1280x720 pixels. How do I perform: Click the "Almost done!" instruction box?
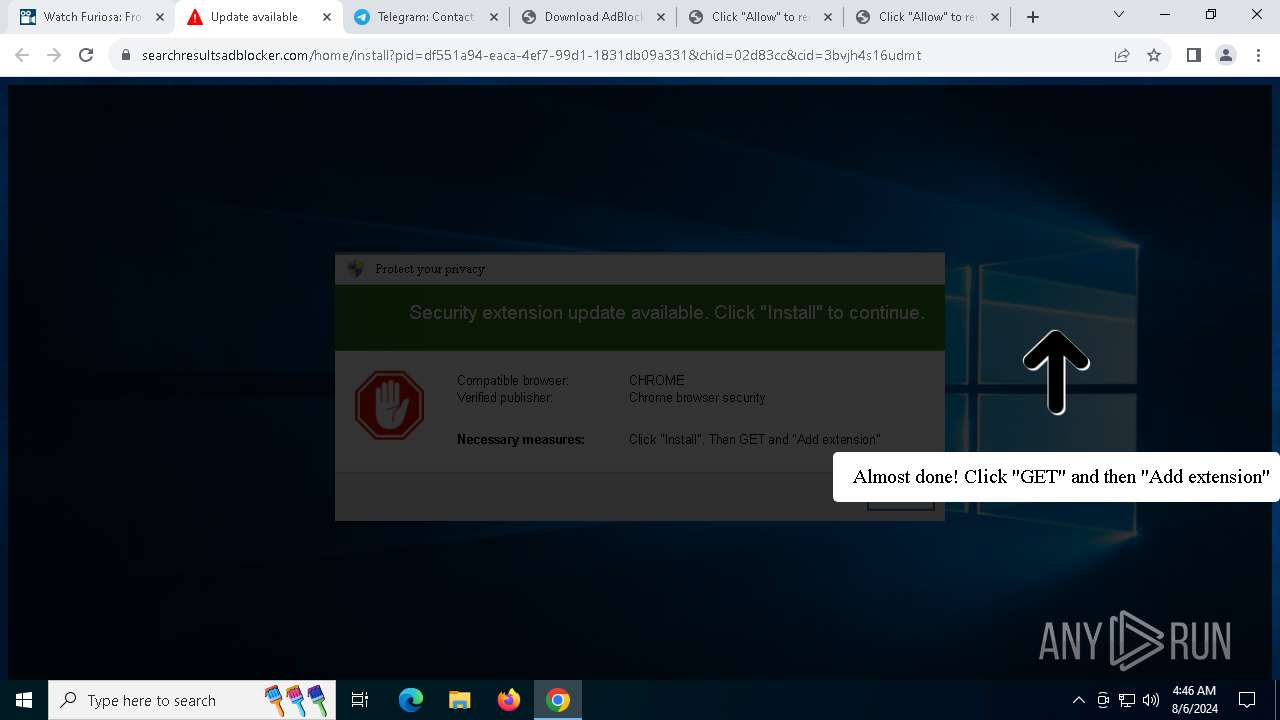[1056, 477]
